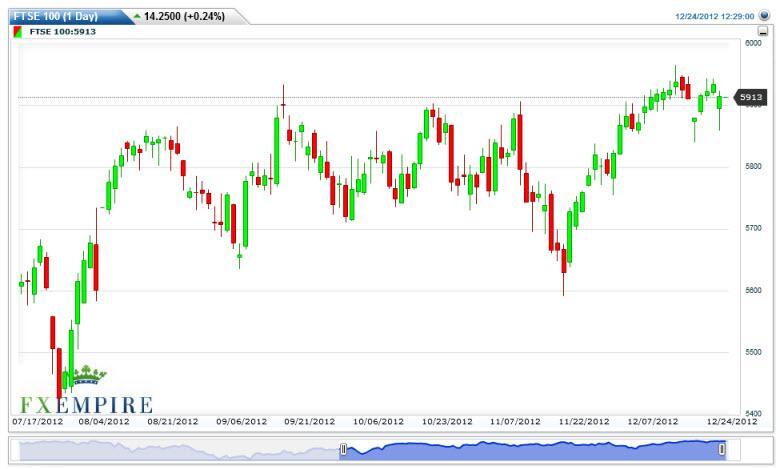This screenshot has width=780, height=469.
Task: Click the 12/07/2012 date axis label
Action: point(652,421)
